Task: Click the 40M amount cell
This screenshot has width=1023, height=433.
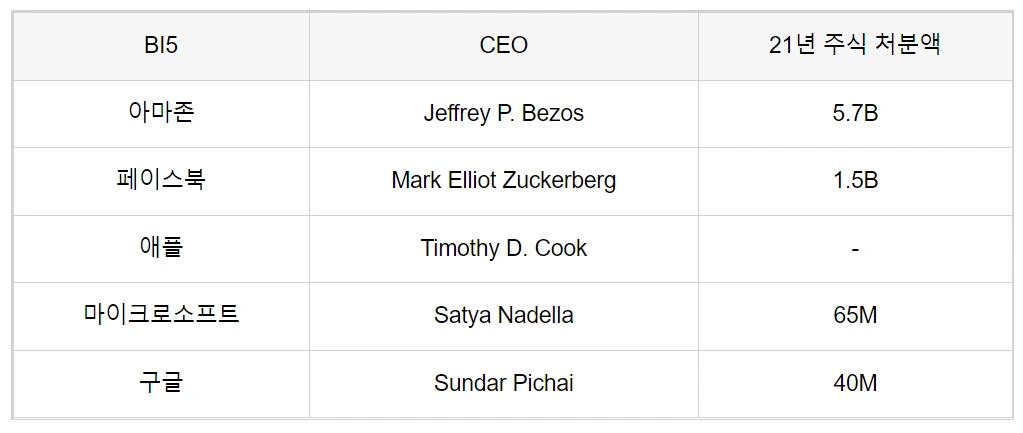Action: click(854, 382)
